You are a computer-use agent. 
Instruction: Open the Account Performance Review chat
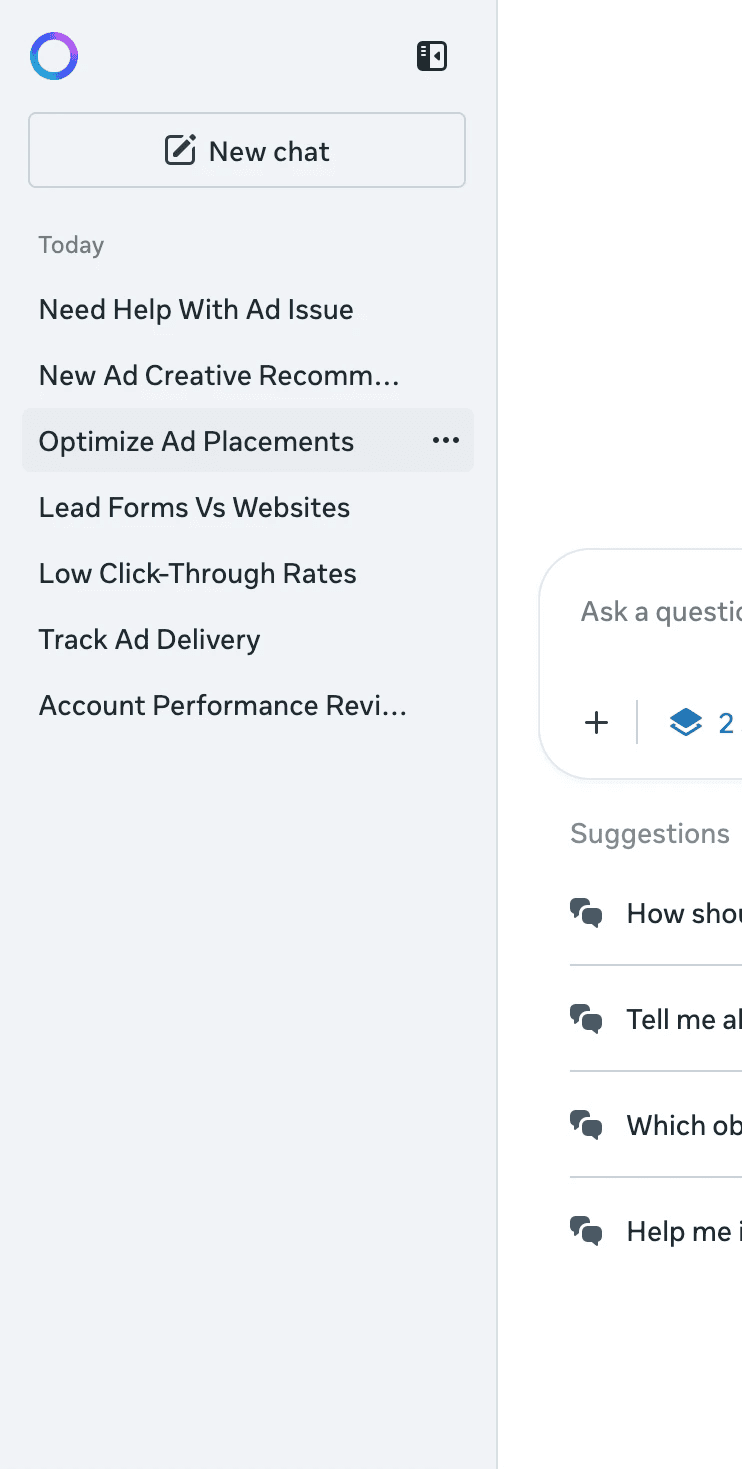pyautogui.click(x=222, y=706)
